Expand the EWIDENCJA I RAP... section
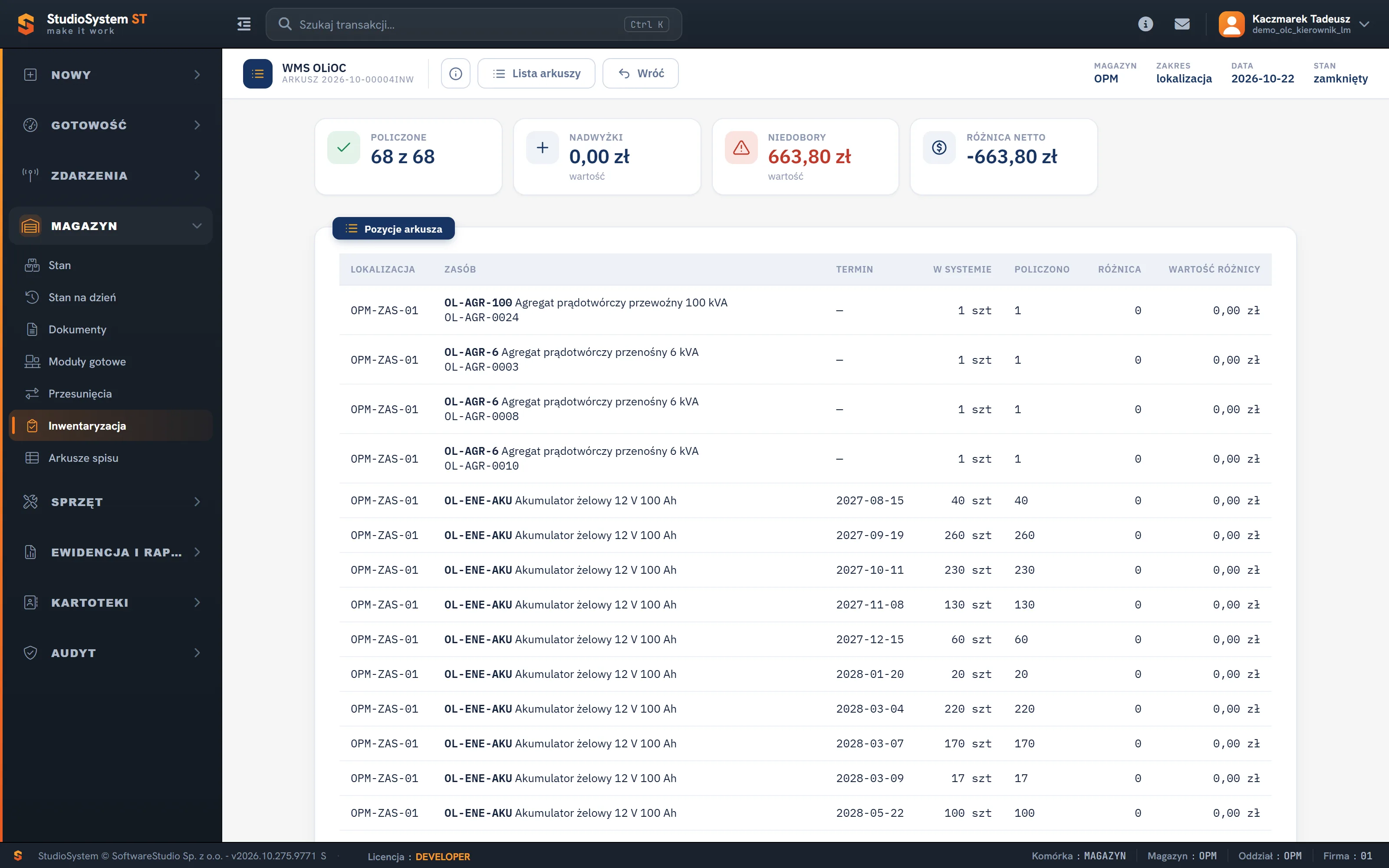 pyautogui.click(x=112, y=552)
